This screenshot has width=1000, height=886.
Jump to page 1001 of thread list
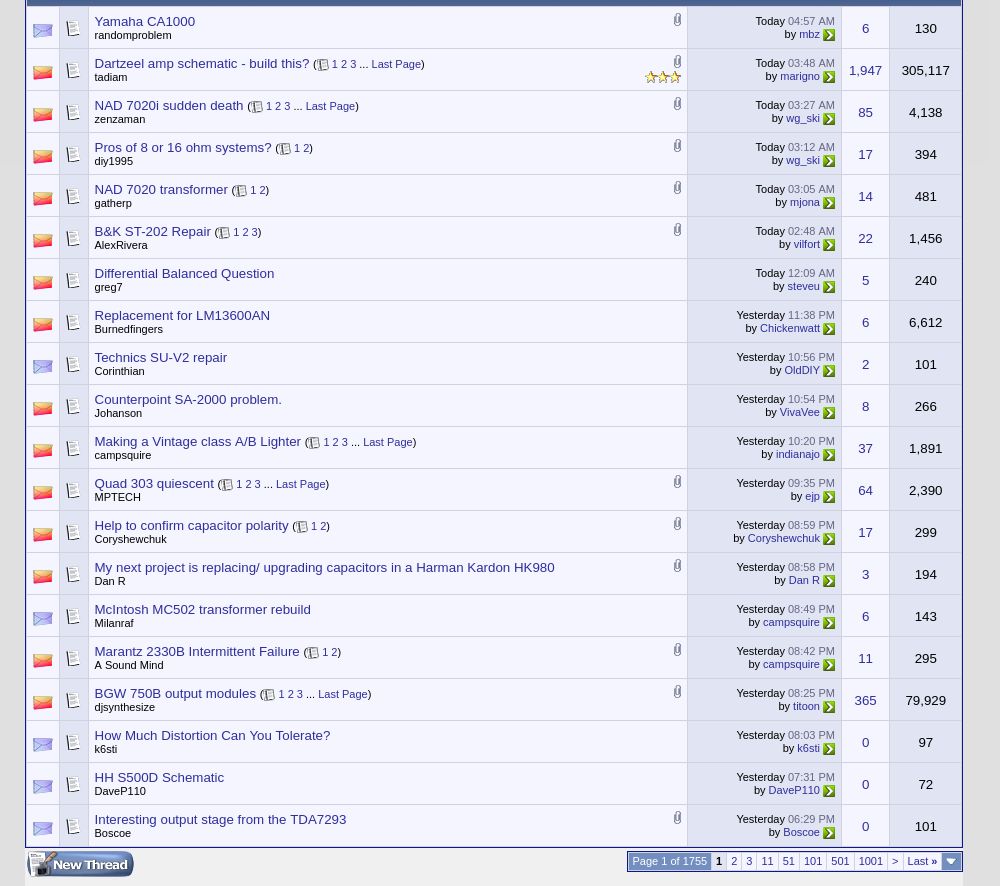[x=871, y=861]
